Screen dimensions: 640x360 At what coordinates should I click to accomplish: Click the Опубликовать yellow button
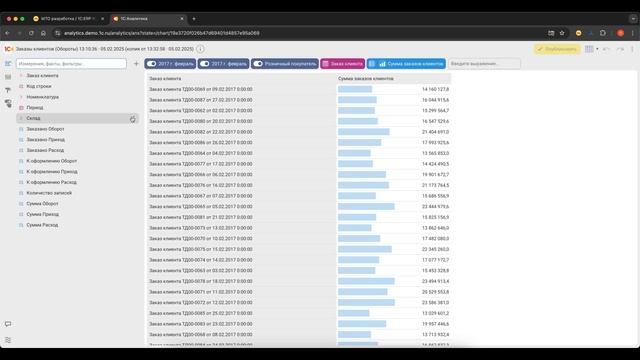pos(557,49)
